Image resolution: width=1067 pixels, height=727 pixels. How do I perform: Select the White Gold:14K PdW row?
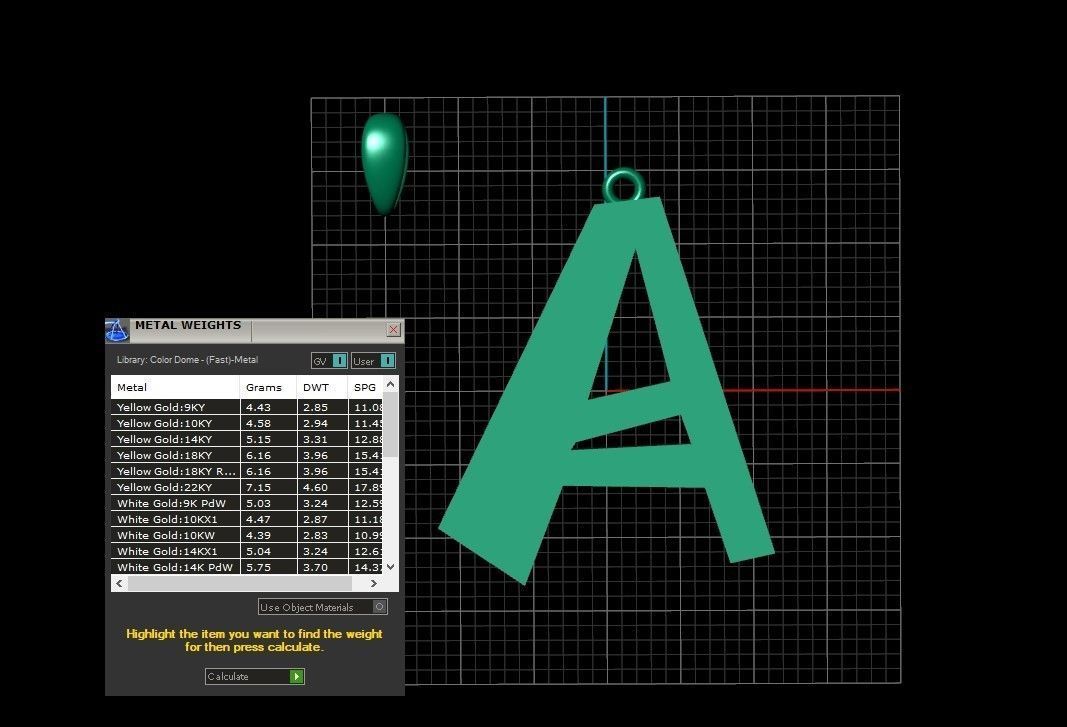(247, 567)
